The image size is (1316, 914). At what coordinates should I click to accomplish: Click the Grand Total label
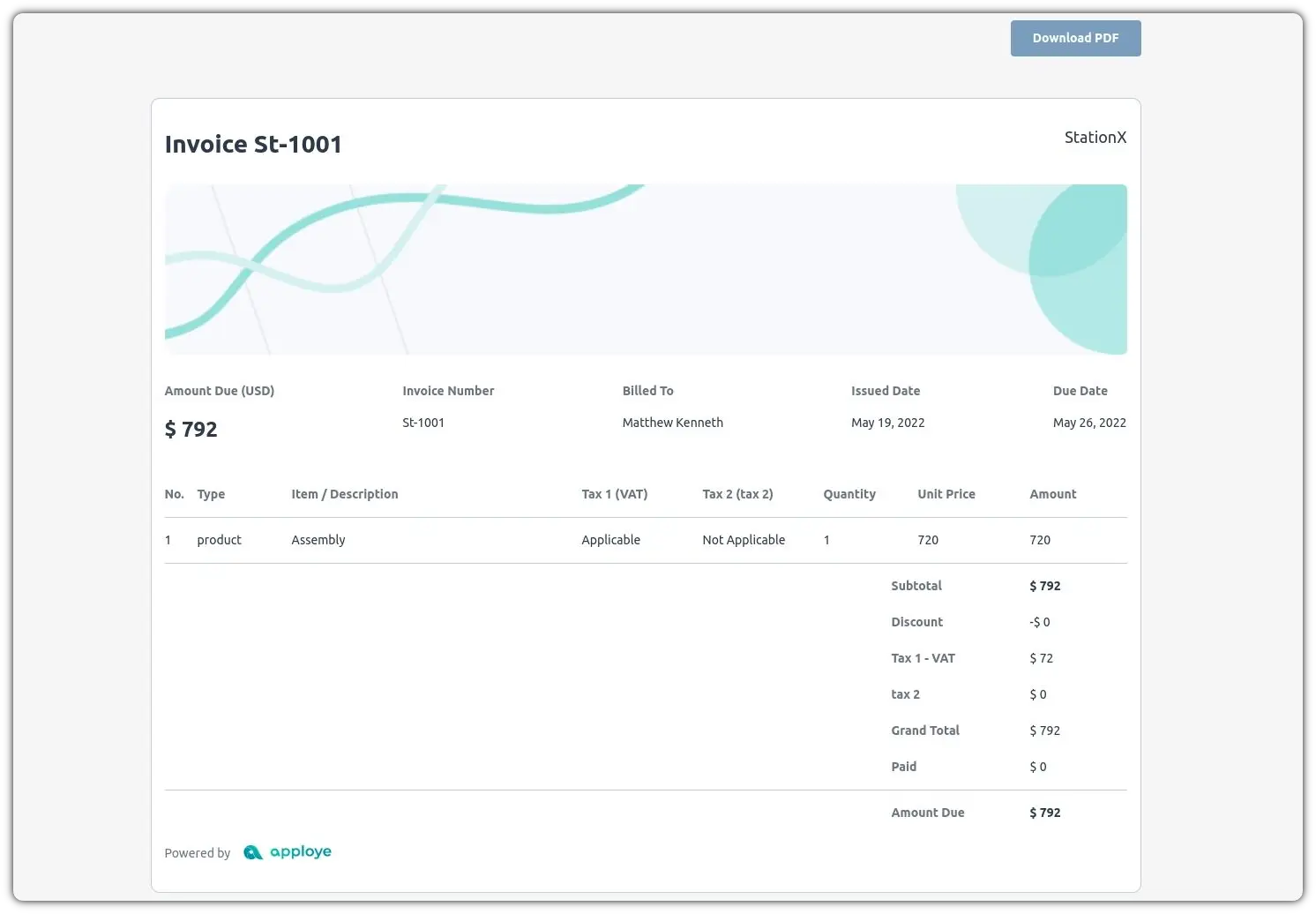(924, 730)
